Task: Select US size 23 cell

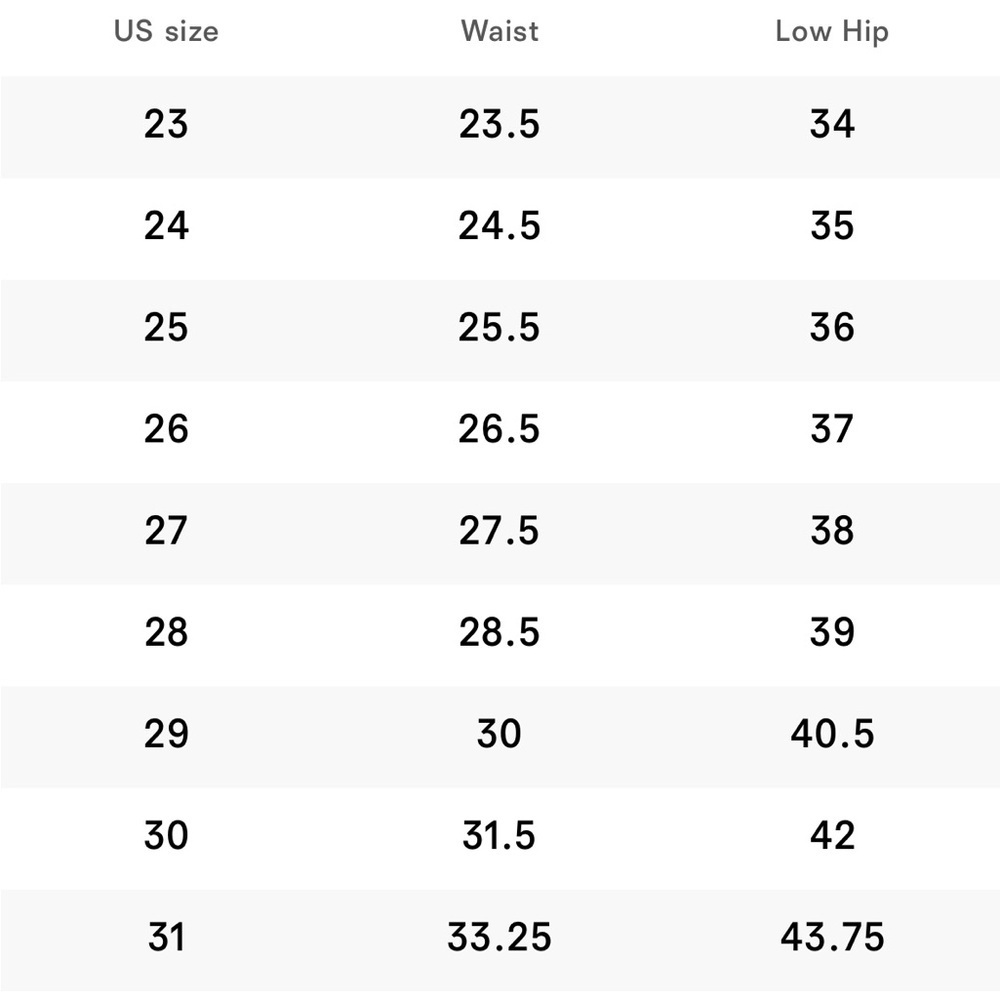Action: point(166,125)
